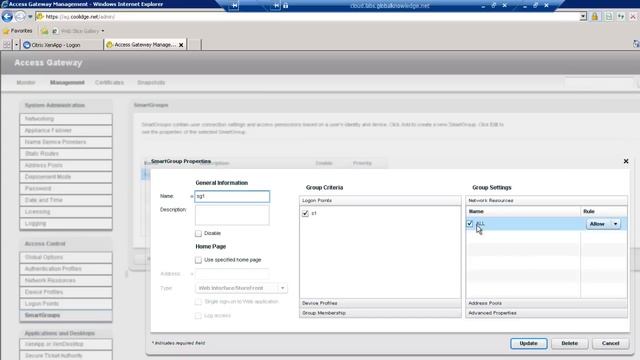640x360 pixels.
Task: Click the IE forward arrow button
Action: click(x=20, y=17)
